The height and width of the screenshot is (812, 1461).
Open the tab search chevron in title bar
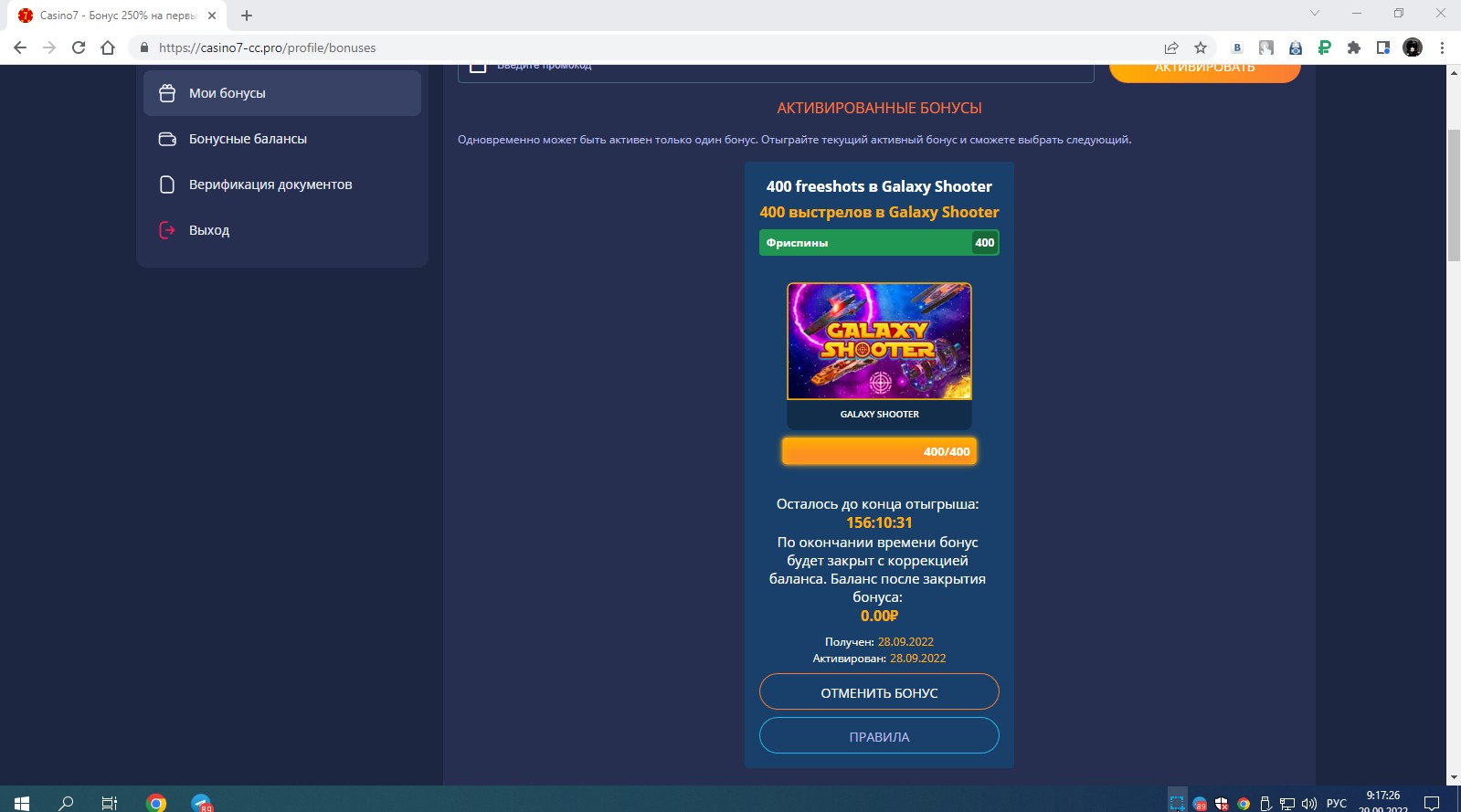point(1315,13)
